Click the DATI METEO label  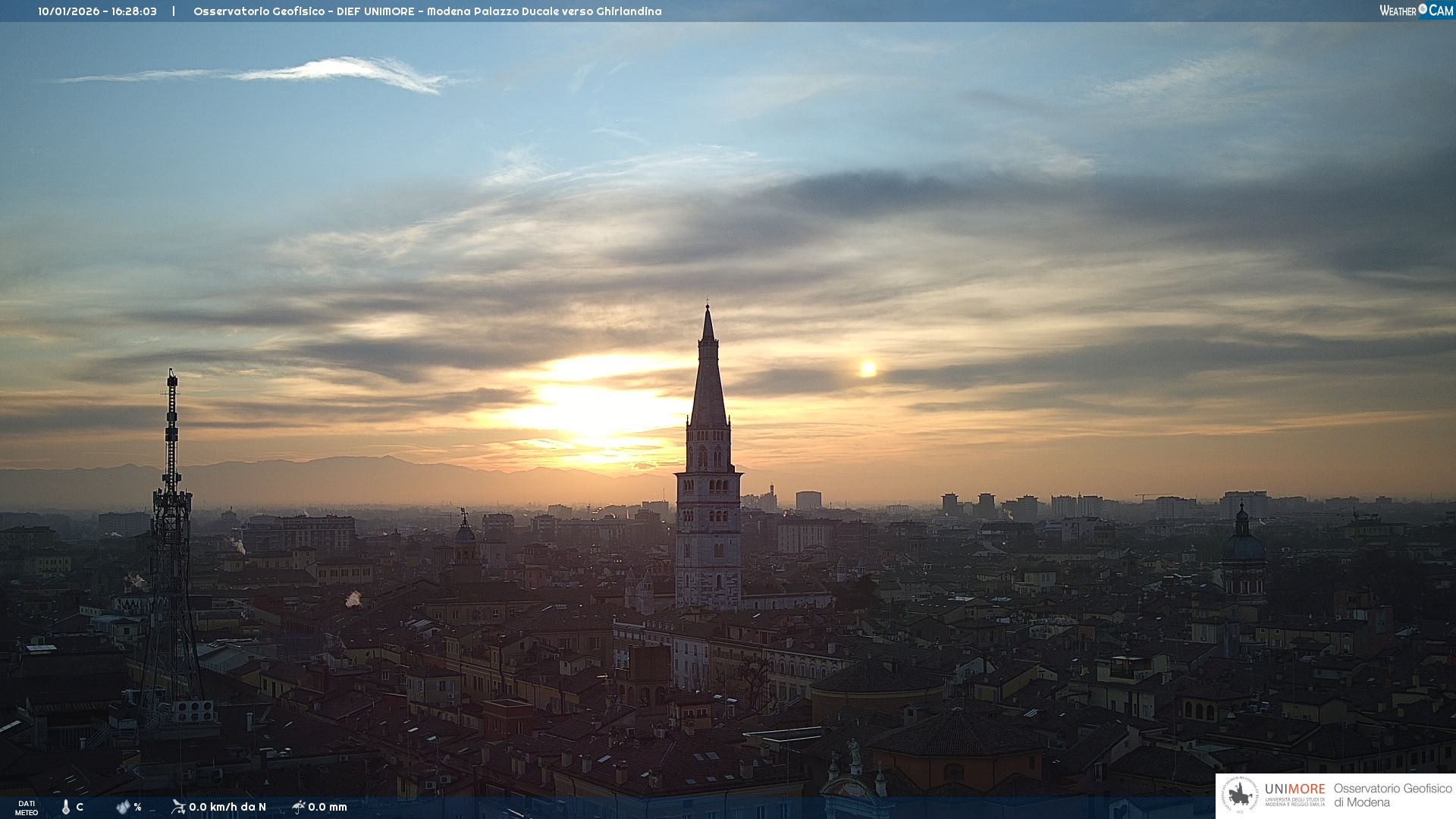[27, 808]
